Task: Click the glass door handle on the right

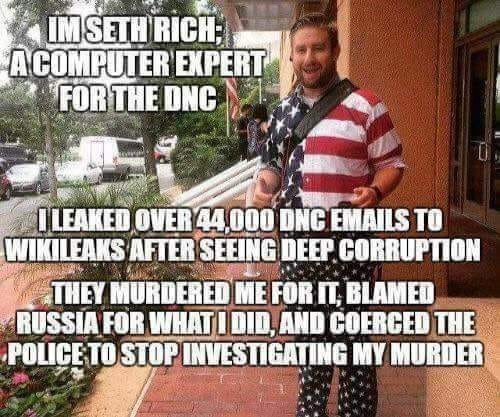Action: (483, 152)
